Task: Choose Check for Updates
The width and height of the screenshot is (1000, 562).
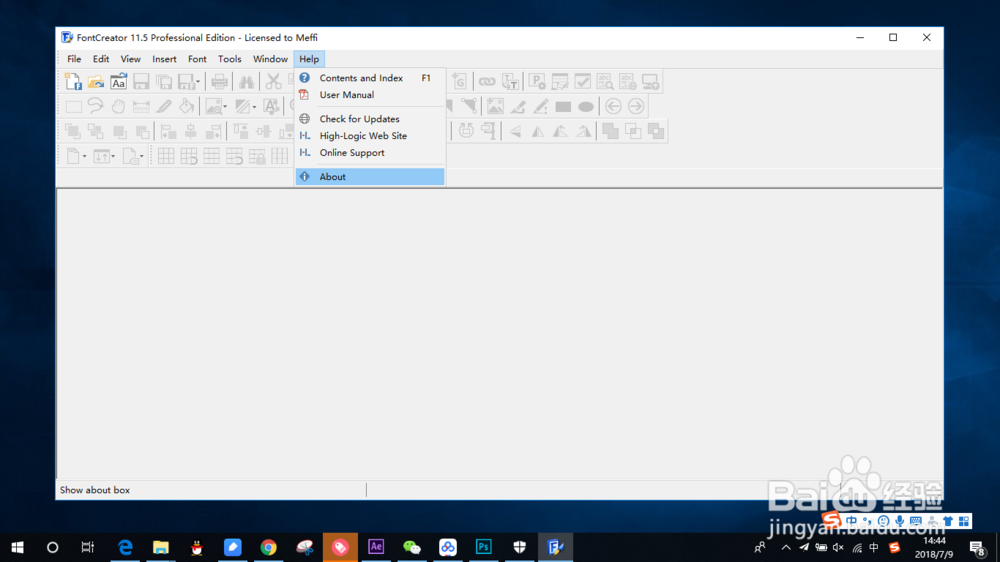Action: tap(370, 119)
